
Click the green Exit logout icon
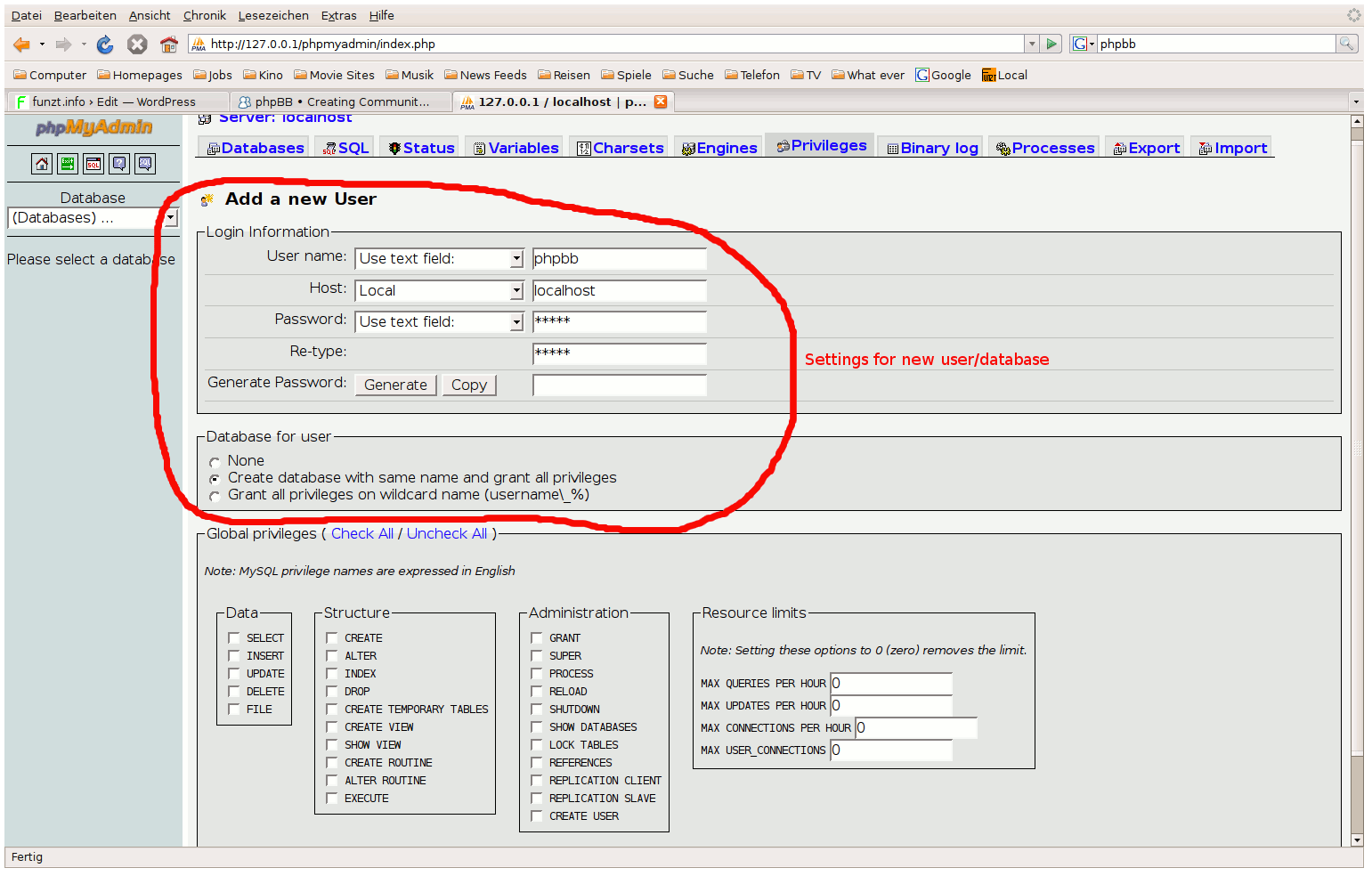(x=68, y=164)
